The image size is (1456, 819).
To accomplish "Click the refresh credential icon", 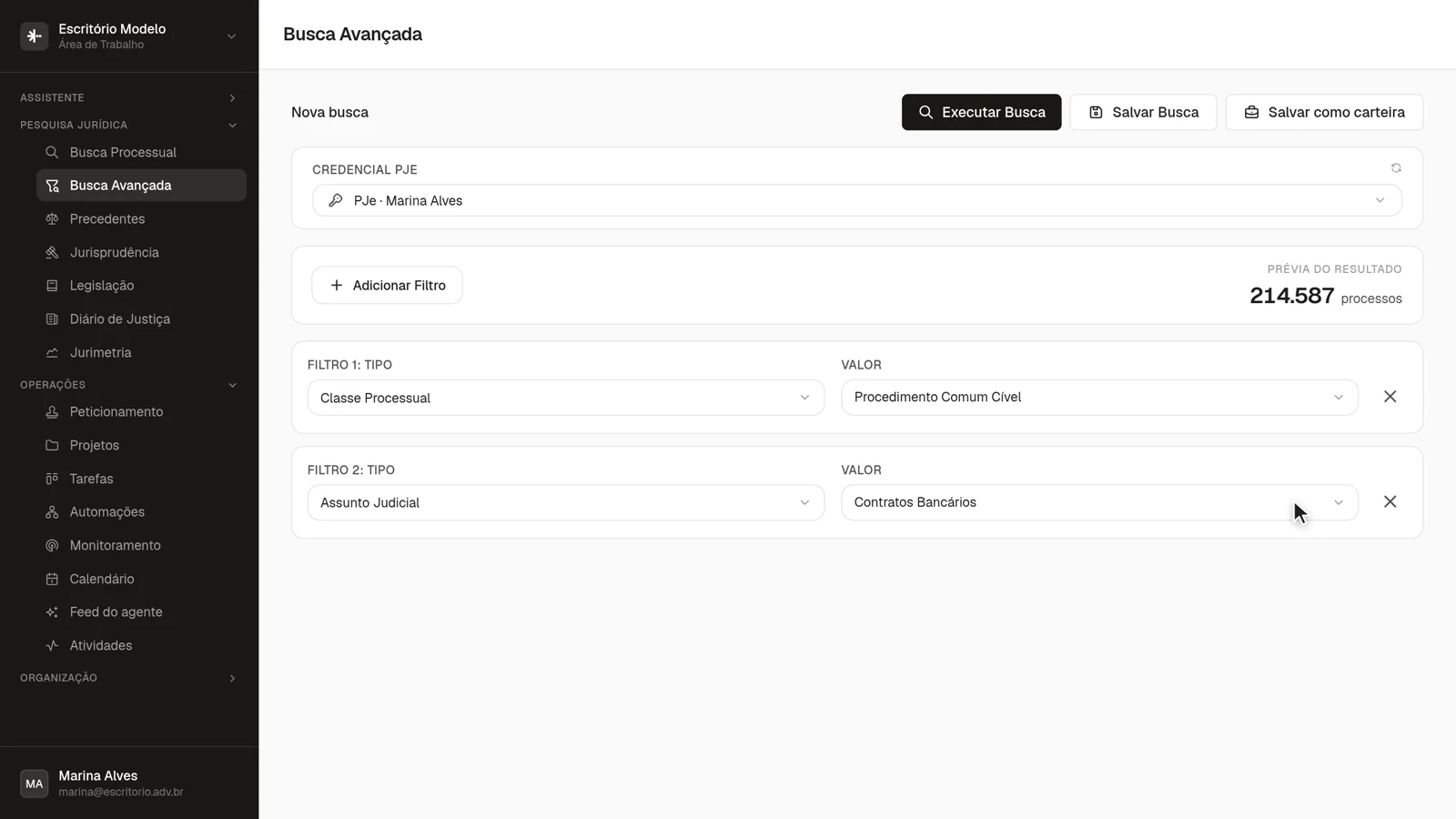I will pos(1396,168).
